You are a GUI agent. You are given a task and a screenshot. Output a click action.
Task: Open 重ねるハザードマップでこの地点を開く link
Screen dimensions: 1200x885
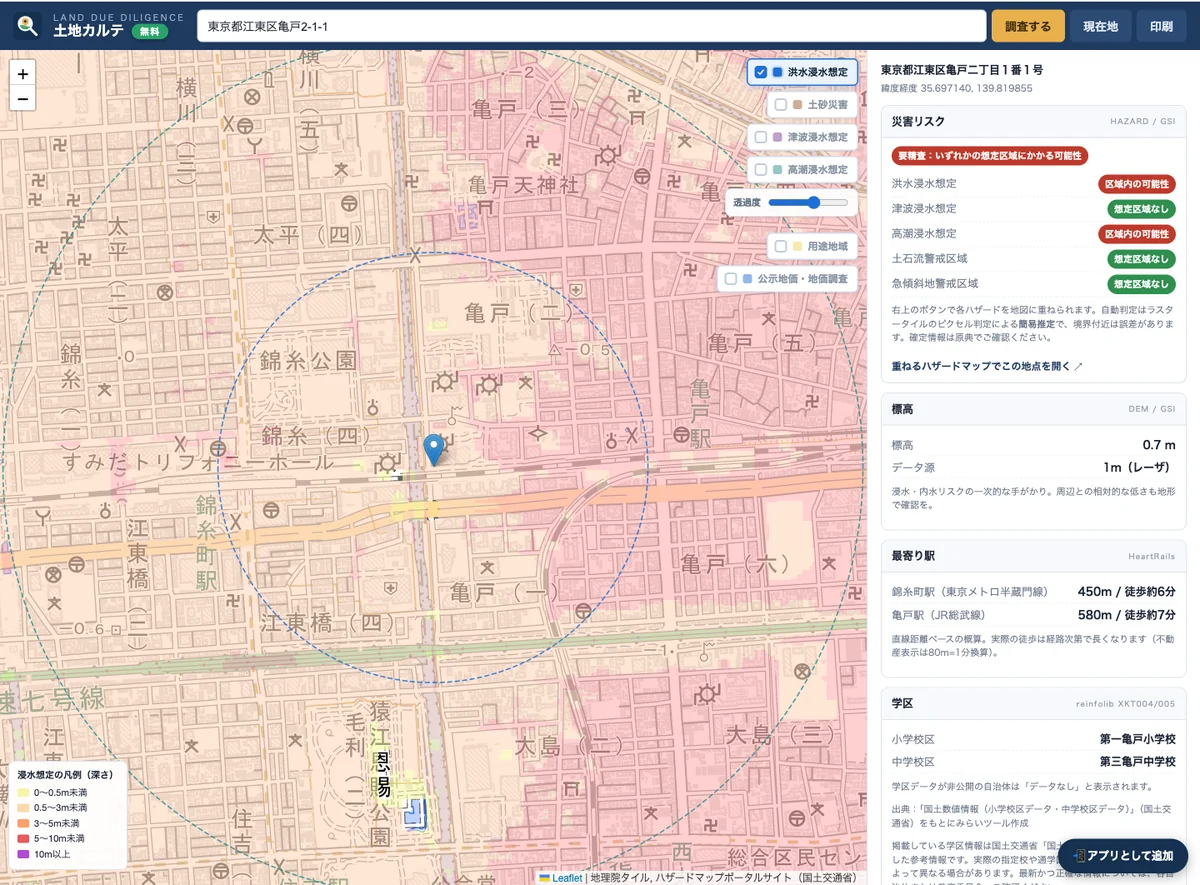click(987, 366)
